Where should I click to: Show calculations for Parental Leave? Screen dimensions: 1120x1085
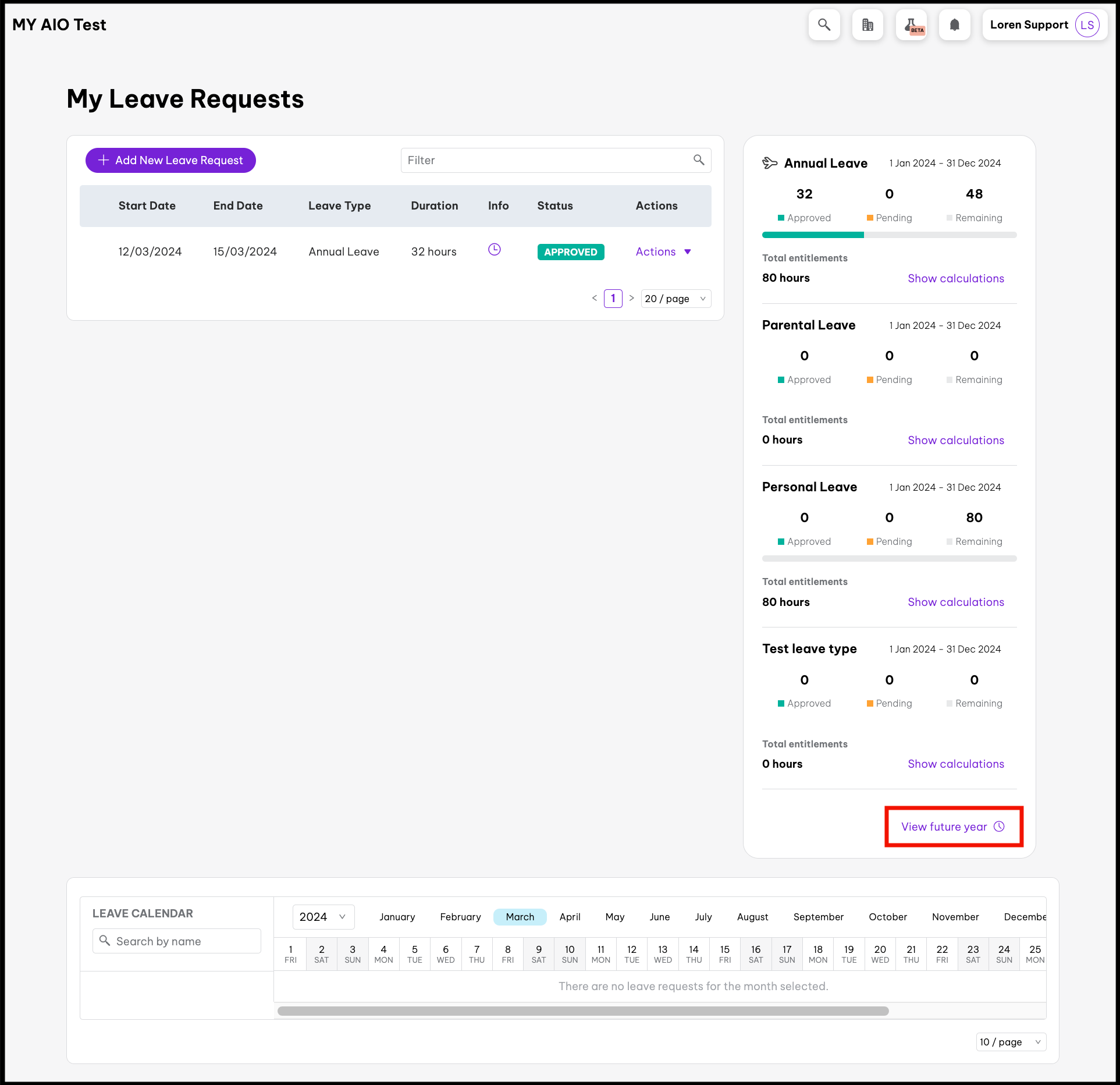[956, 440]
